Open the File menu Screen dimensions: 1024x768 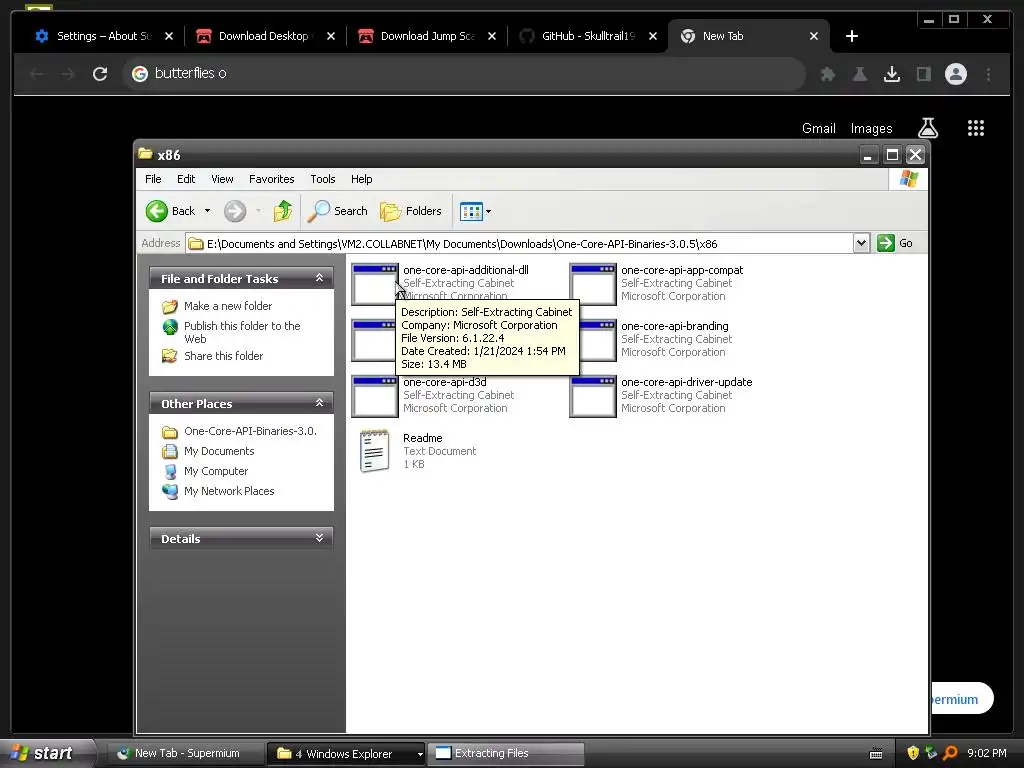click(153, 179)
